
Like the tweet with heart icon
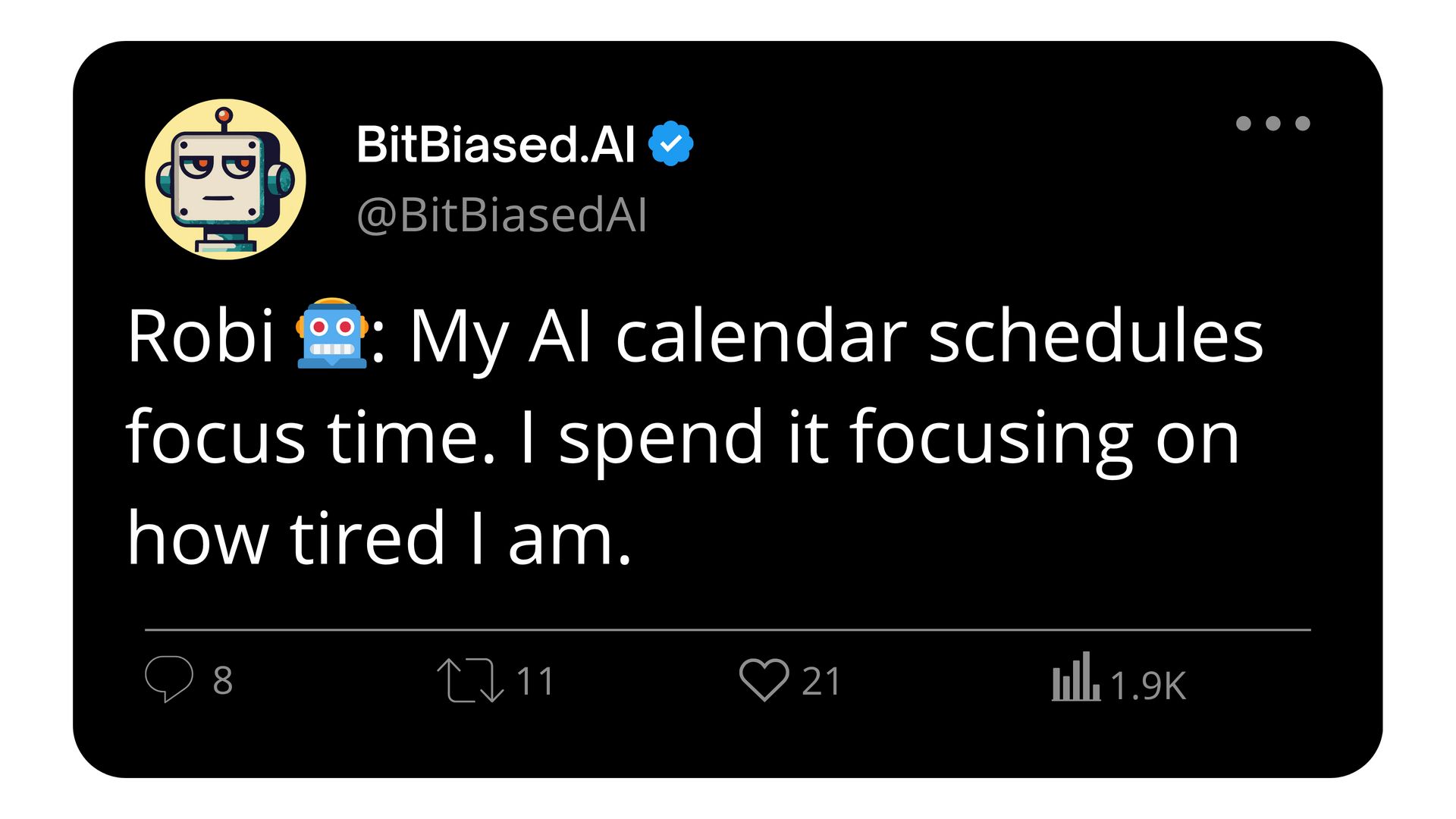click(764, 679)
